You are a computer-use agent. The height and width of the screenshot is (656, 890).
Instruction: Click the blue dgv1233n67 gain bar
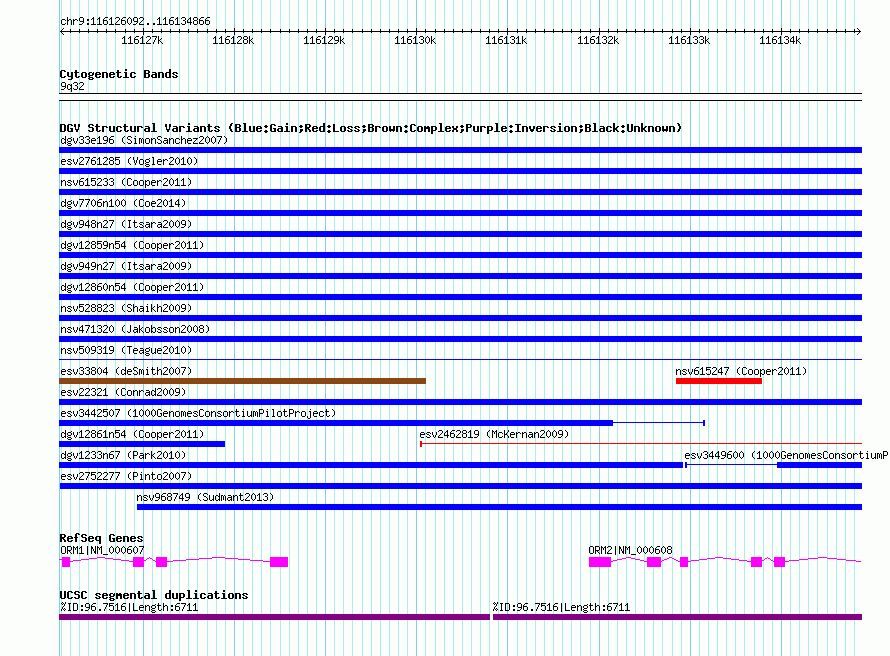tap(371, 465)
